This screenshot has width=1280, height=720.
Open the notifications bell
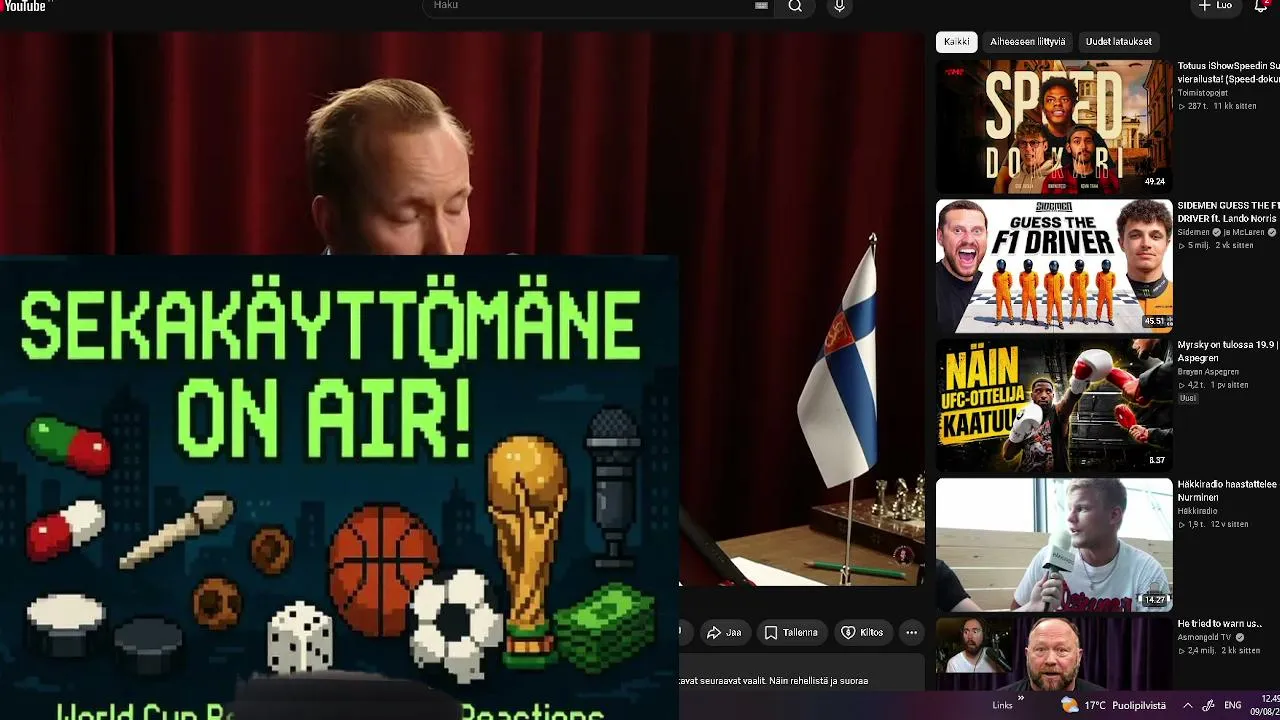(1261, 6)
